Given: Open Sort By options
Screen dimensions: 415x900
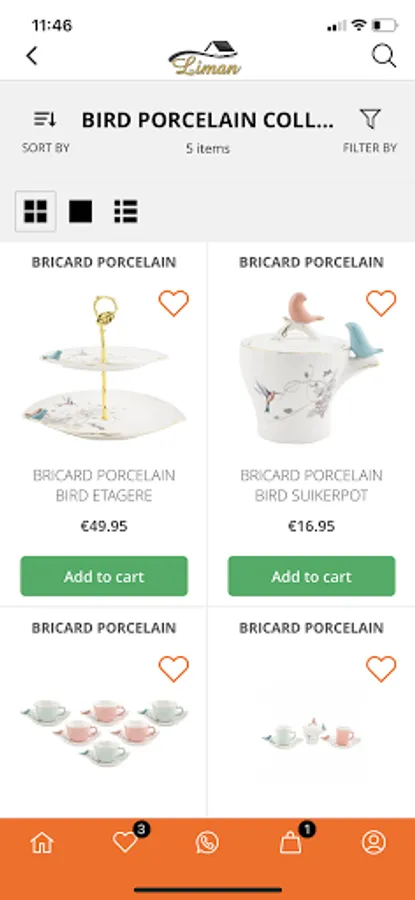Looking at the screenshot, I should click(45, 131).
